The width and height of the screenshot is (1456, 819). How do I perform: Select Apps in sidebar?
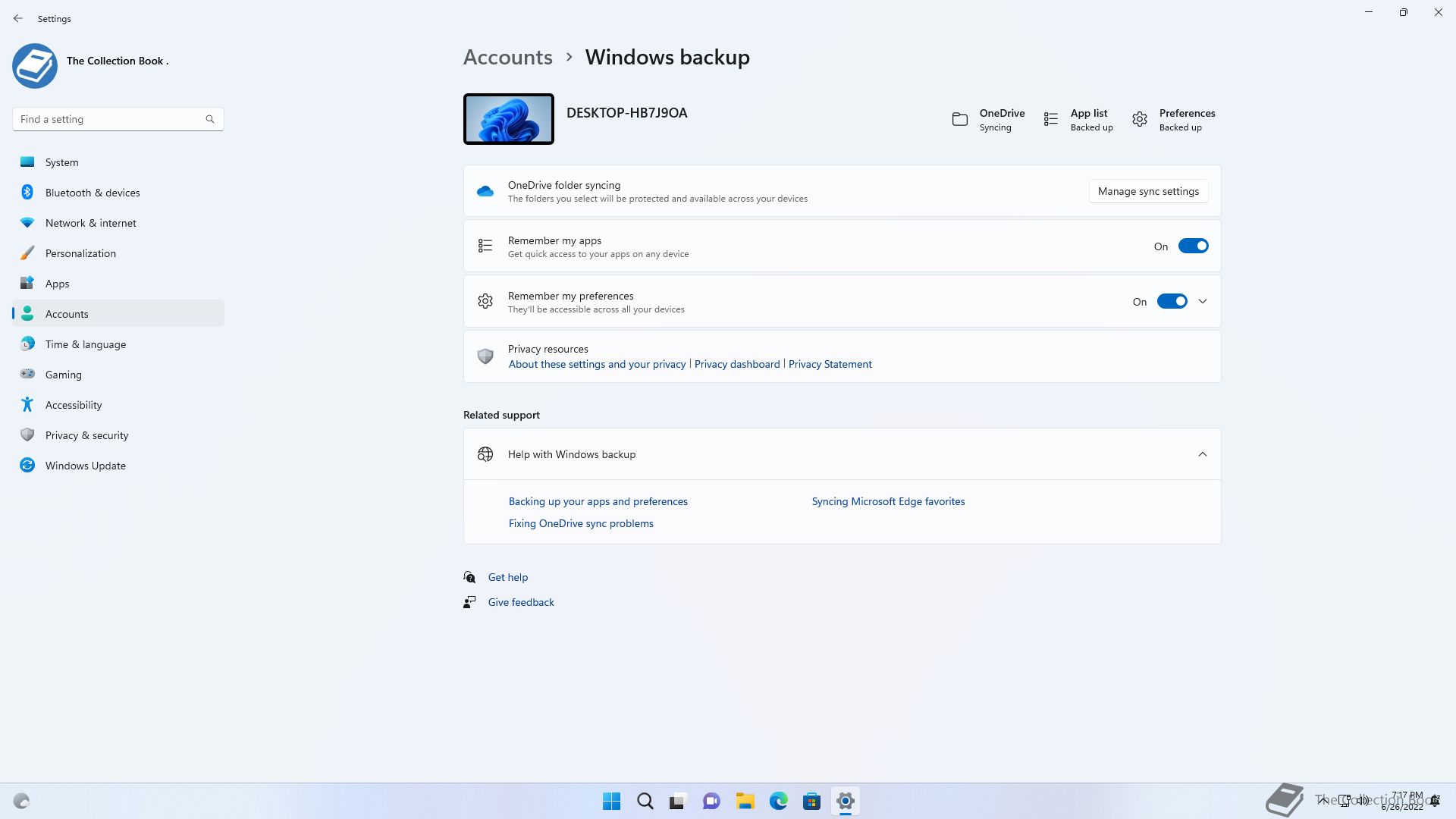click(118, 284)
